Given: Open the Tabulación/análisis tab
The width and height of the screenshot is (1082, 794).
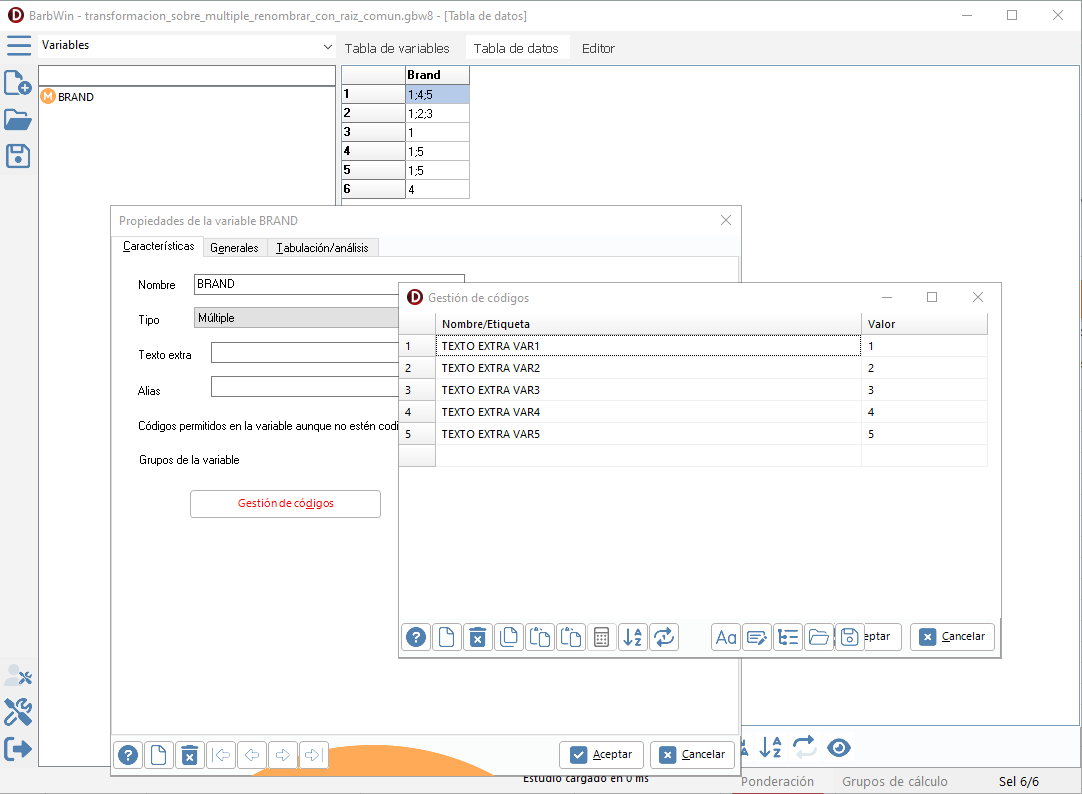Looking at the screenshot, I should coord(322,248).
